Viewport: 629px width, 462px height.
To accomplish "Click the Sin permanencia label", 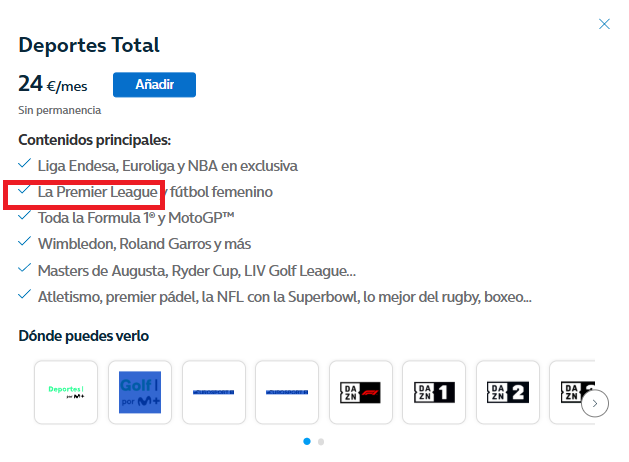I will (x=59, y=110).
